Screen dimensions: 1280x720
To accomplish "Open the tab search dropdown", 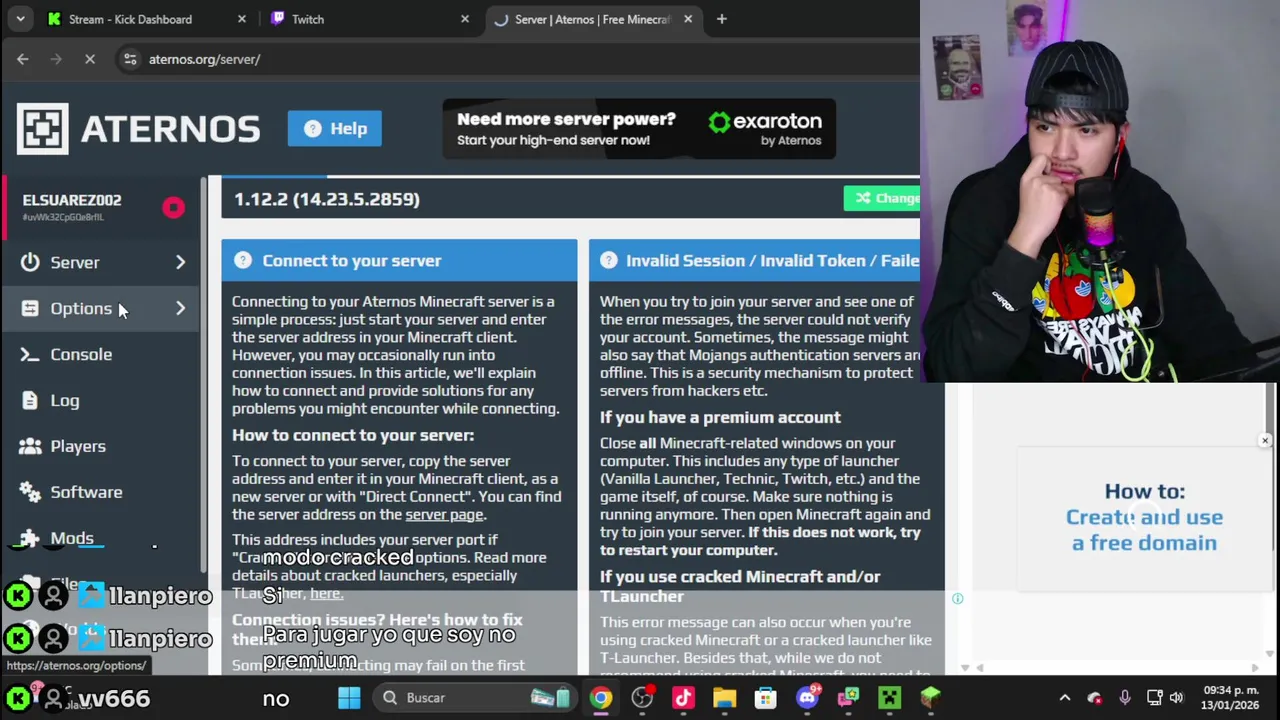I will 20,19.
